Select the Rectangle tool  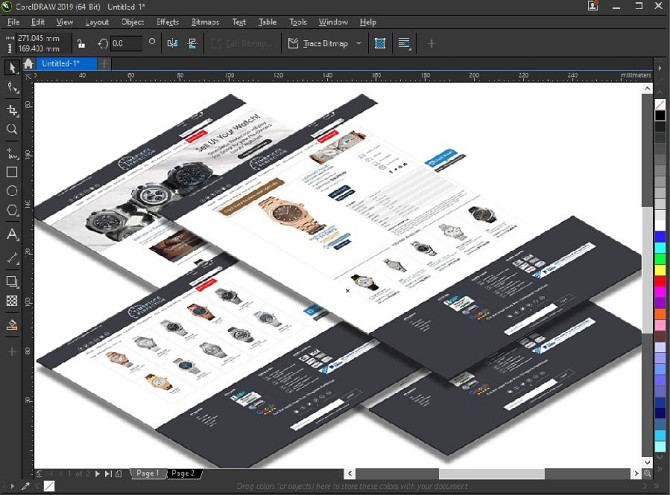coord(12,172)
